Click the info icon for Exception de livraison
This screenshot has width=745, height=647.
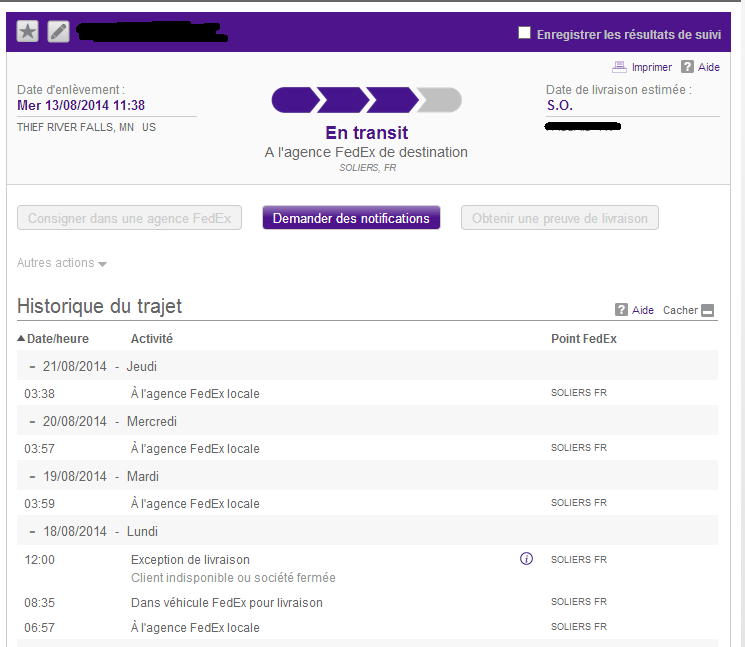[526, 559]
